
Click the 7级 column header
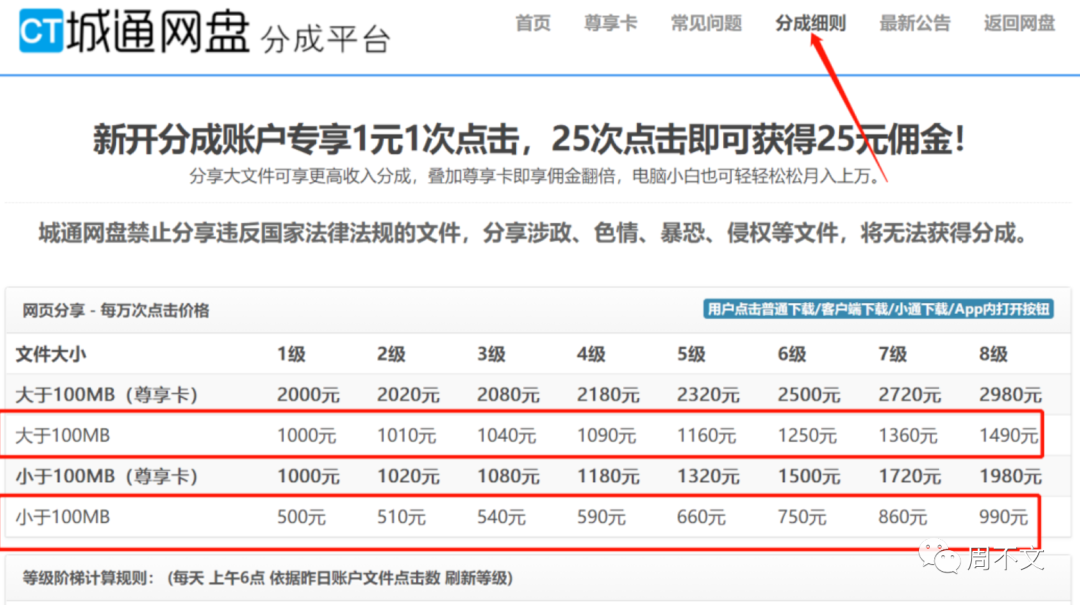point(893,355)
